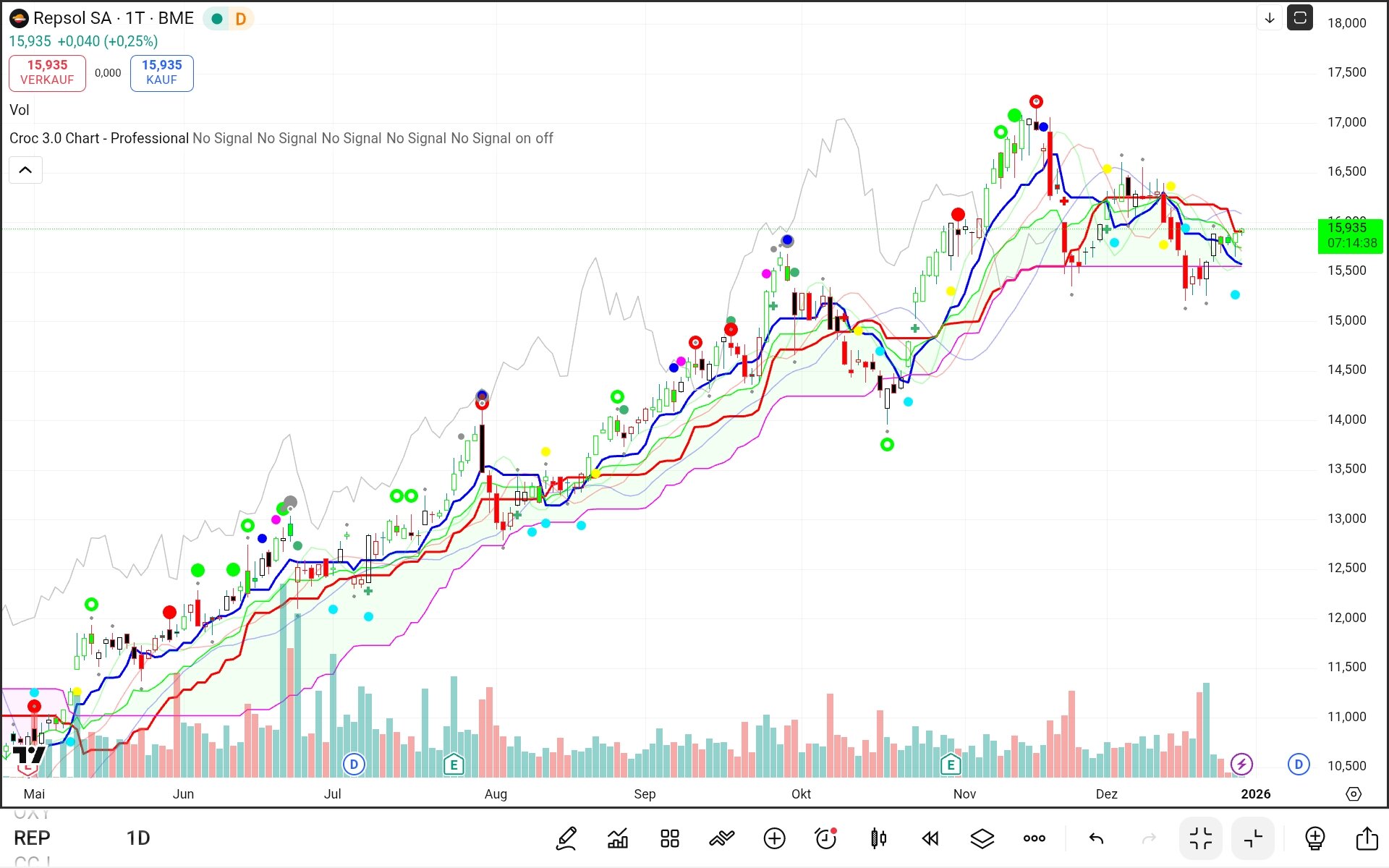
Task: Change the 1D timeframe selector
Action: coord(138,838)
